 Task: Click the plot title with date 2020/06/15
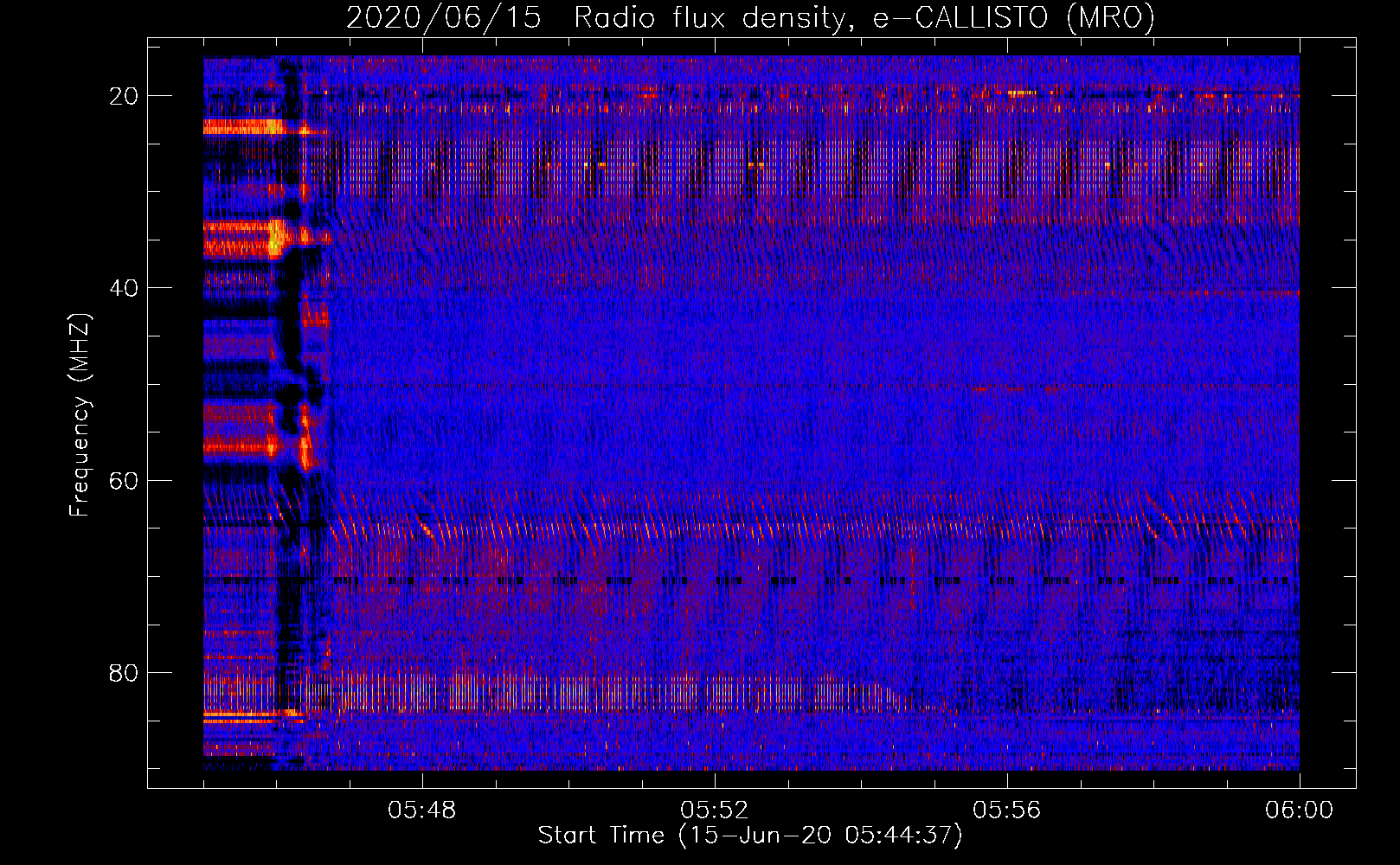point(750,18)
